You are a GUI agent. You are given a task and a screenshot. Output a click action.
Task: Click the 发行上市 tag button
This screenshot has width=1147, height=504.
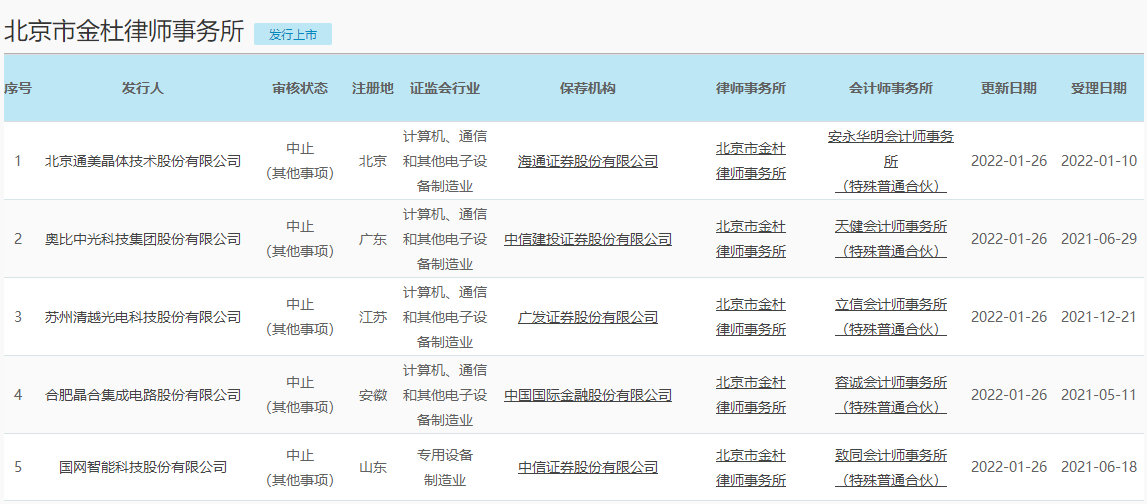293,34
